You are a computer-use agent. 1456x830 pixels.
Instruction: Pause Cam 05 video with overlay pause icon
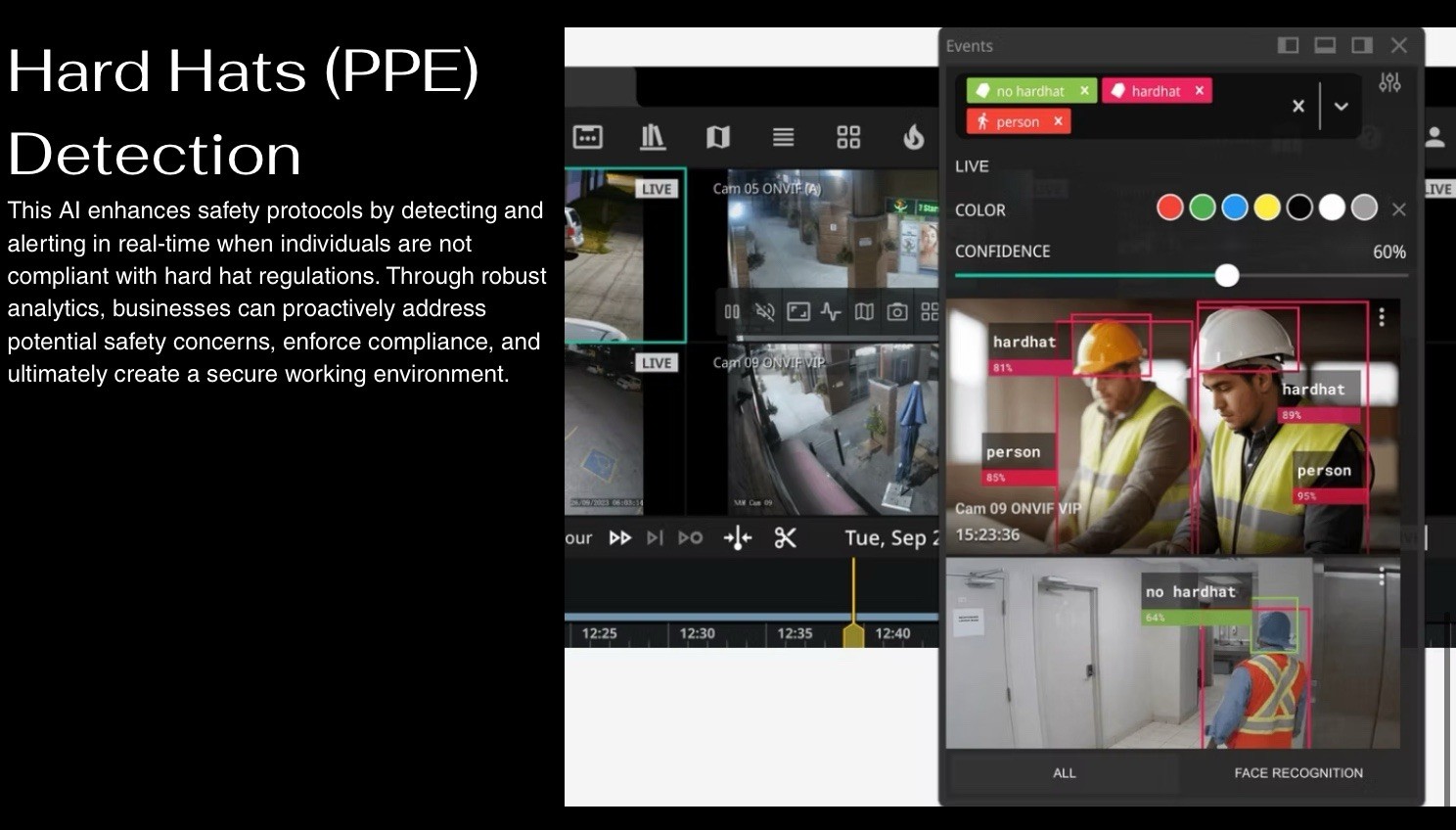(x=732, y=312)
